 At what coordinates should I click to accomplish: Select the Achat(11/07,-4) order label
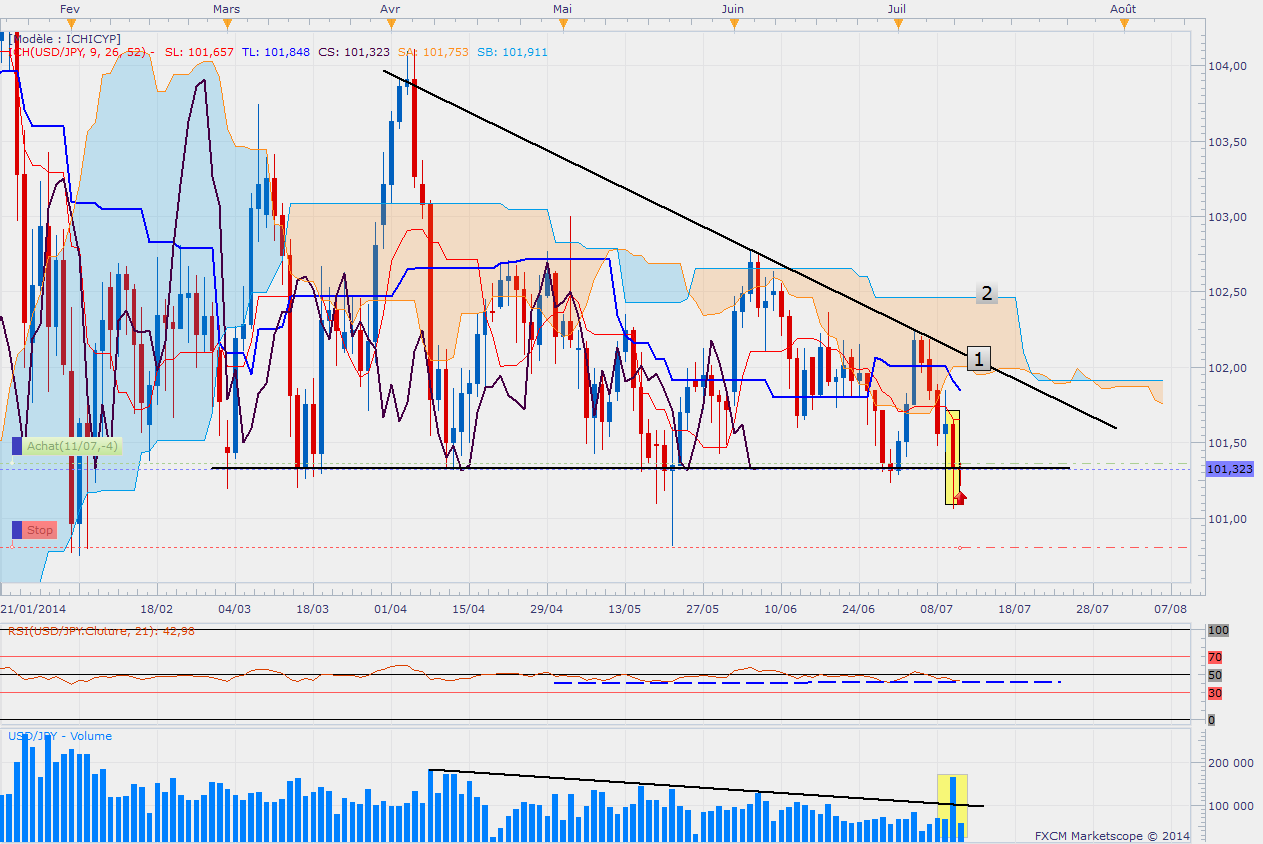pyautogui.click(x=71, y=447)
